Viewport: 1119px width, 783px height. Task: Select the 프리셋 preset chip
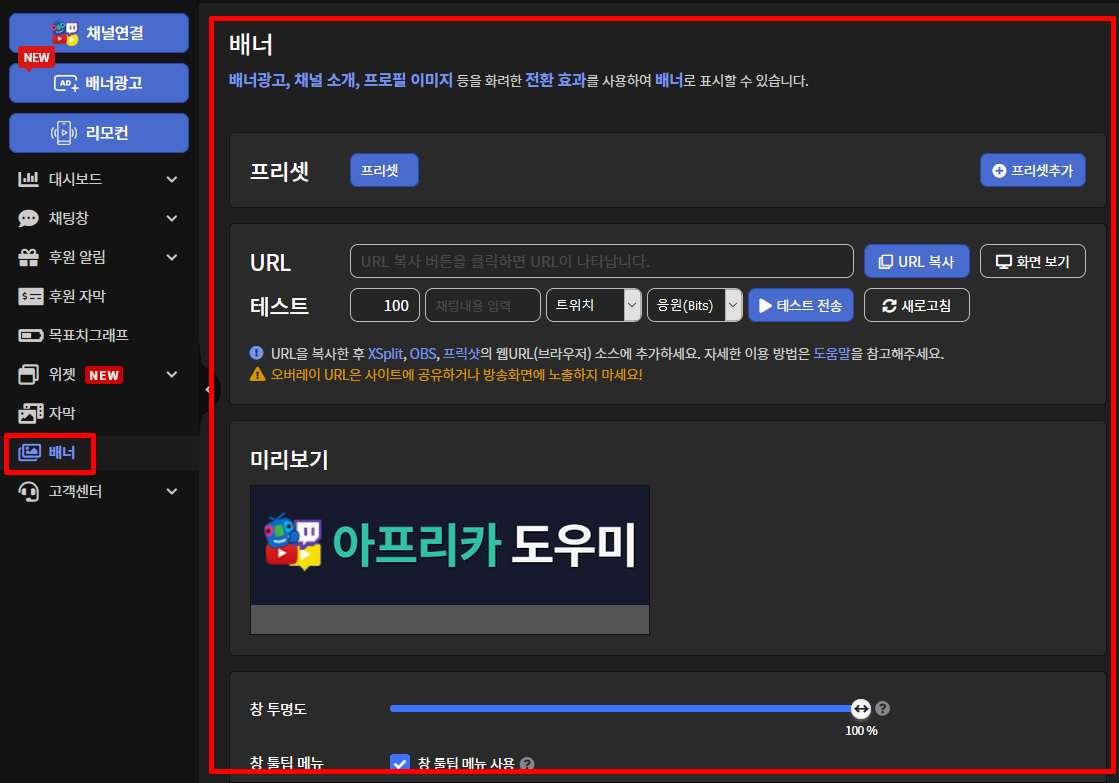pos(384,171)
